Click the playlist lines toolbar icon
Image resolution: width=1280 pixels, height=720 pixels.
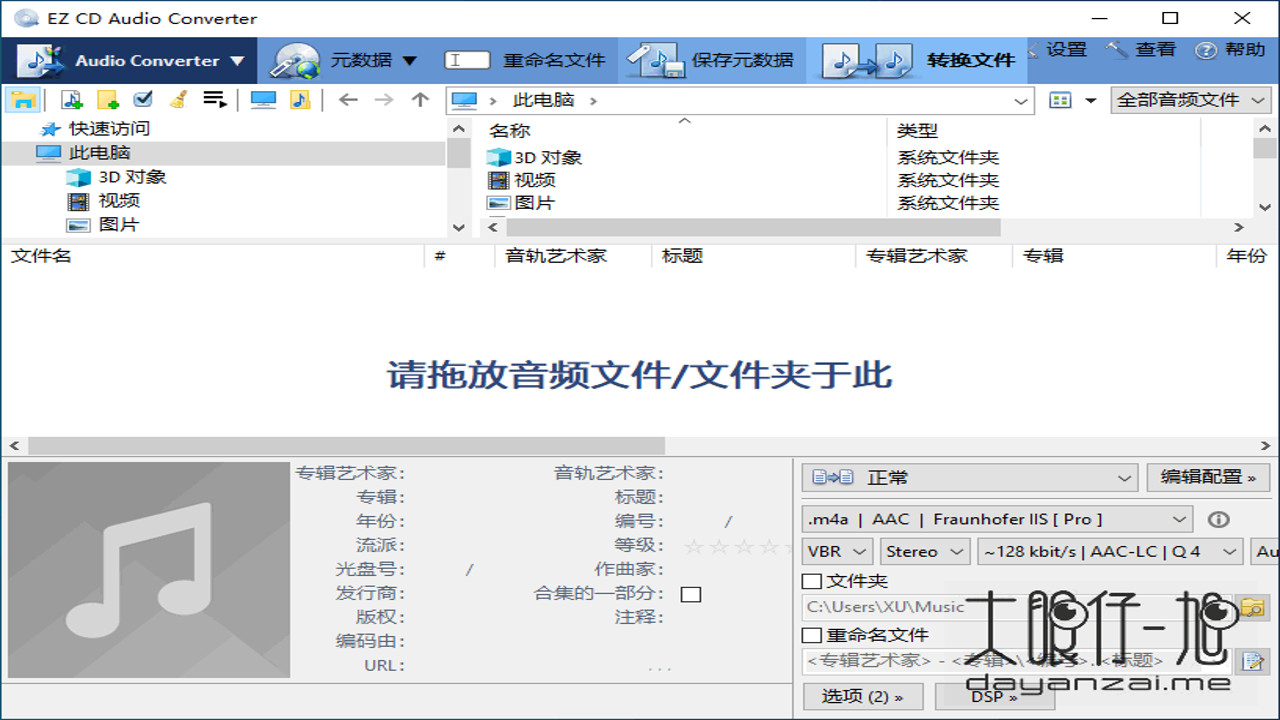coord(214,99)
